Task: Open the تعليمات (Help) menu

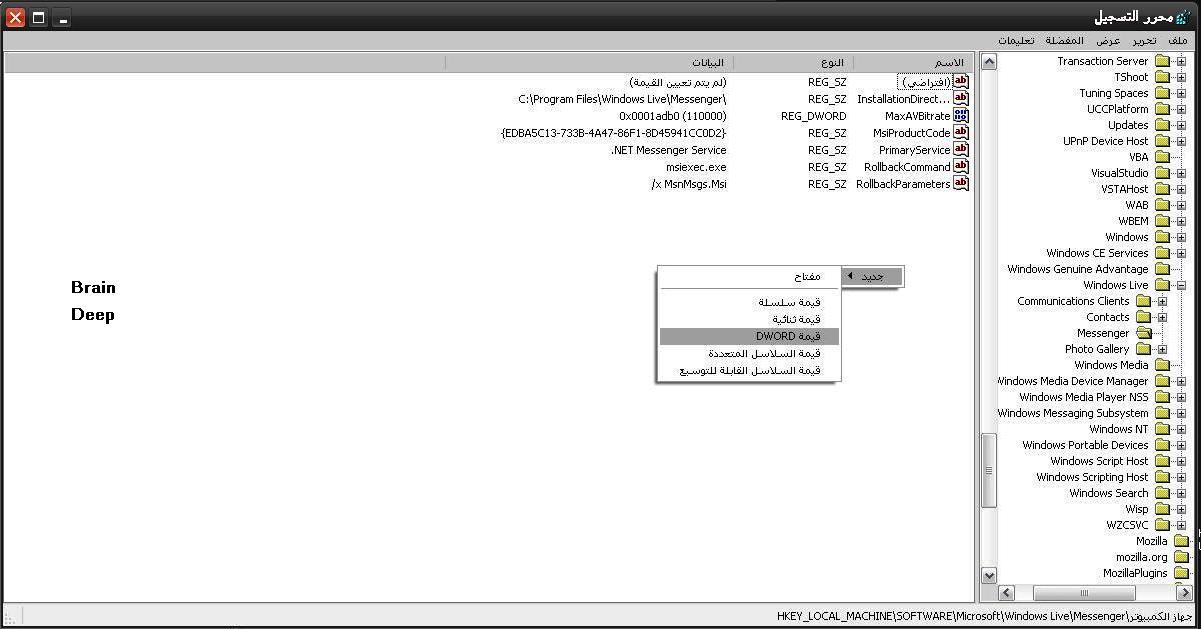Action: tap(1016, 41)
